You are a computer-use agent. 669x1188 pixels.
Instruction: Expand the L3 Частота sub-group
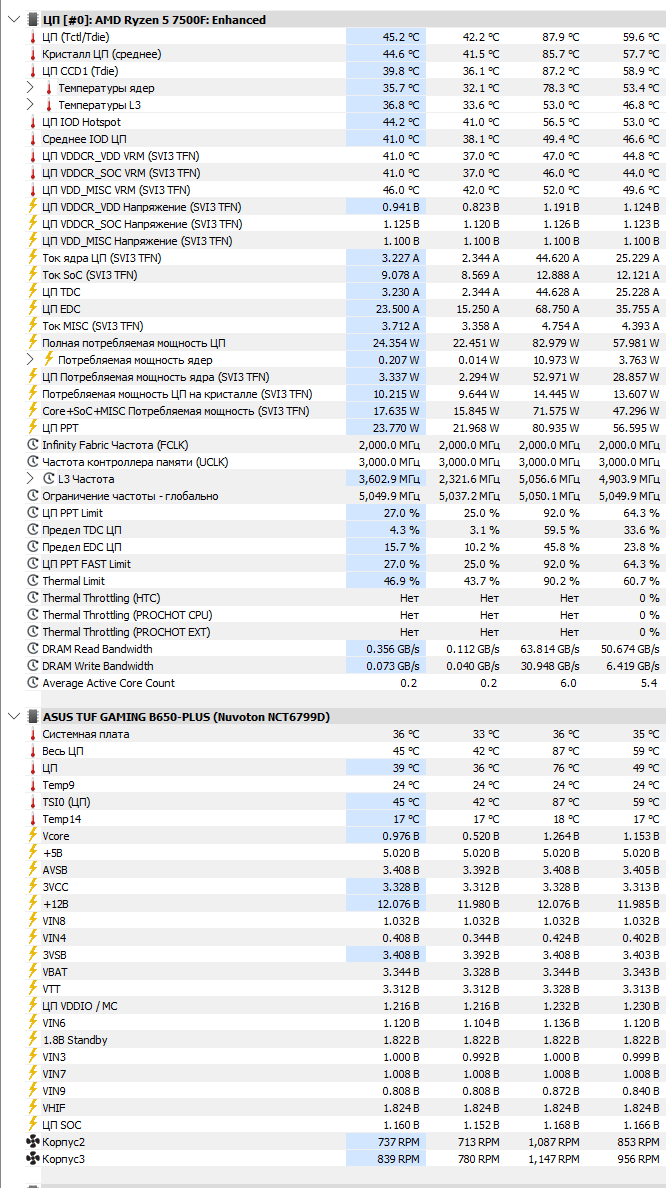click(30, 479)
